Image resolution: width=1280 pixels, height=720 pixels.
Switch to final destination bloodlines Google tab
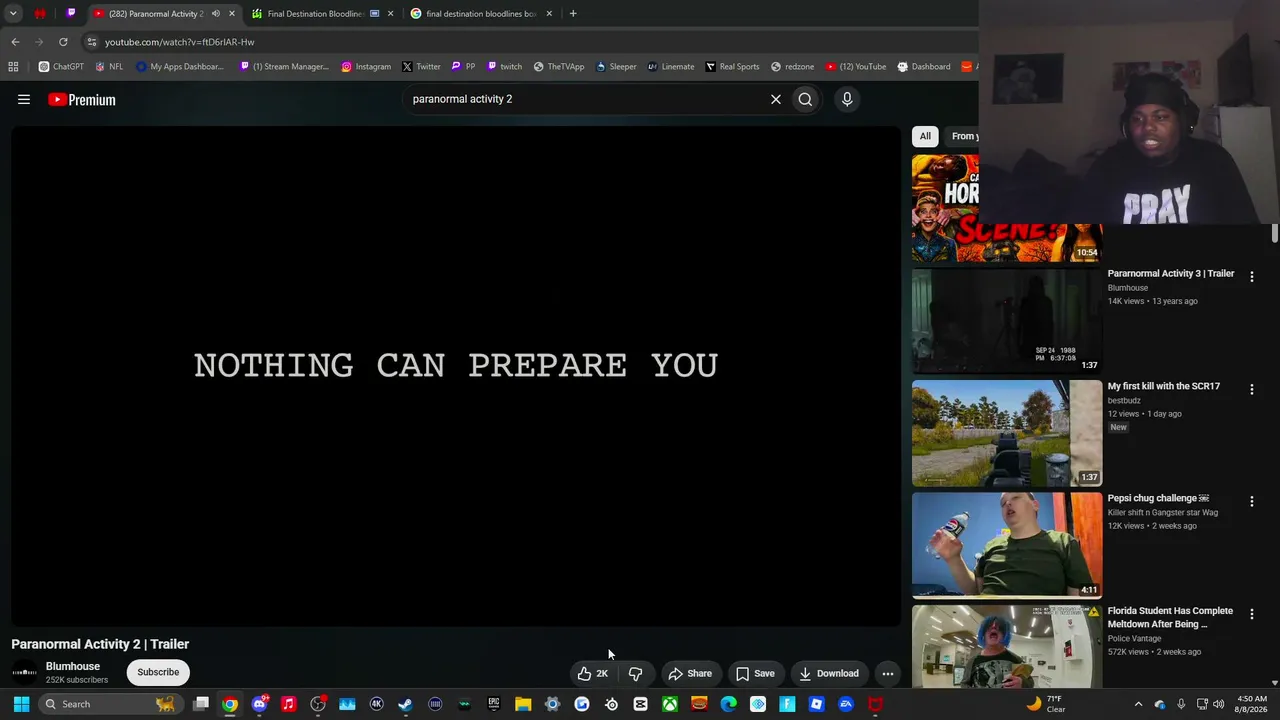tap(482, 13)
